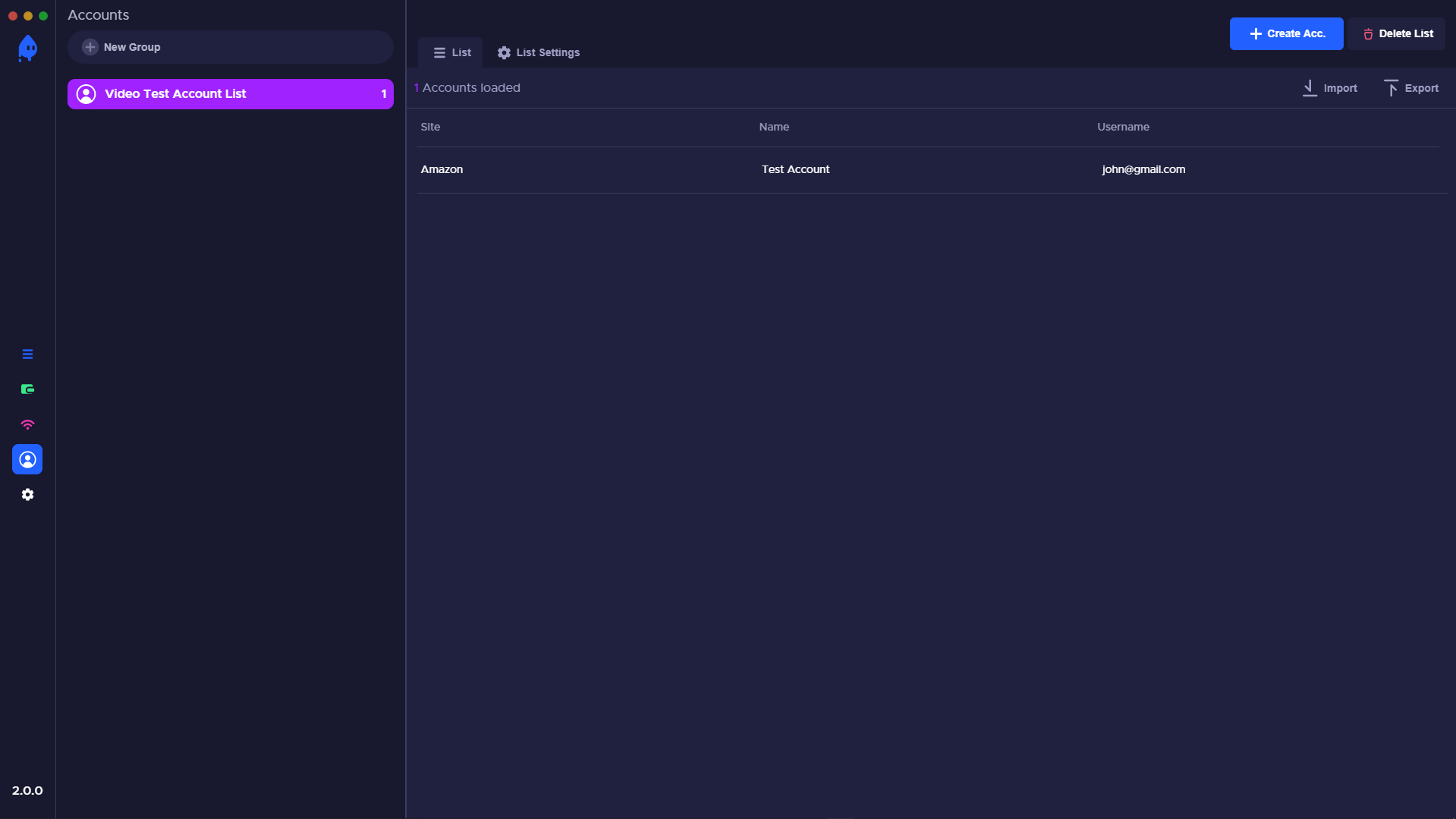
Task: Click the Name column header
Action: tap(774, 127)
